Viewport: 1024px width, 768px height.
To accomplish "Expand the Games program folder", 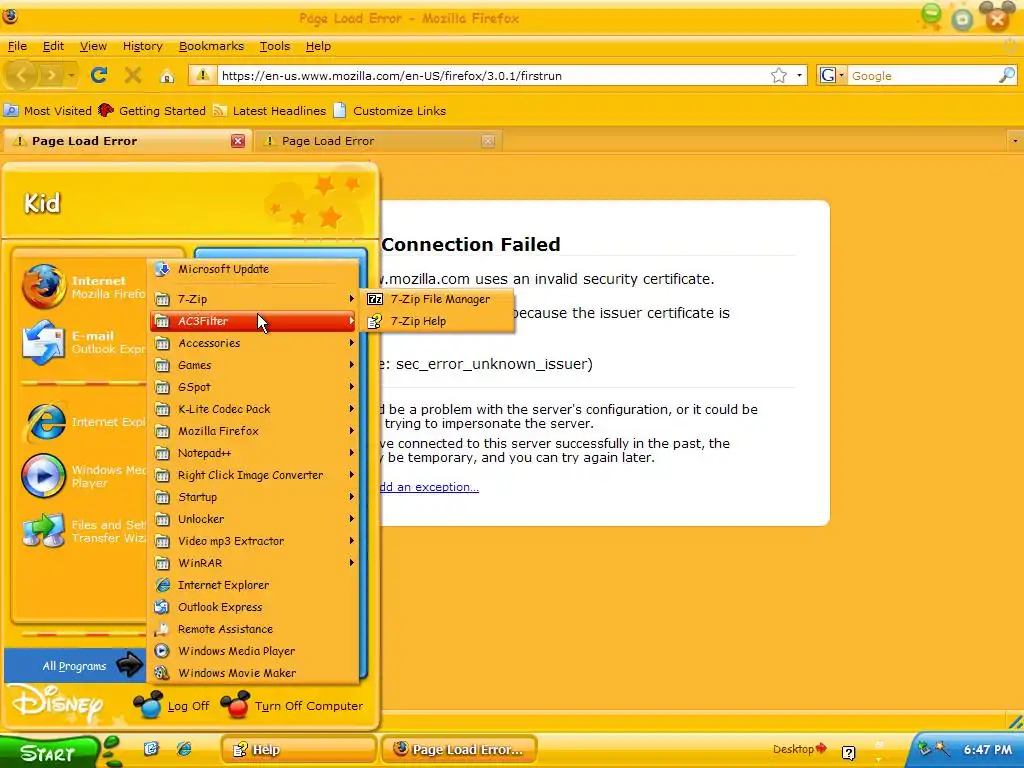I will [x=255, y=365].
